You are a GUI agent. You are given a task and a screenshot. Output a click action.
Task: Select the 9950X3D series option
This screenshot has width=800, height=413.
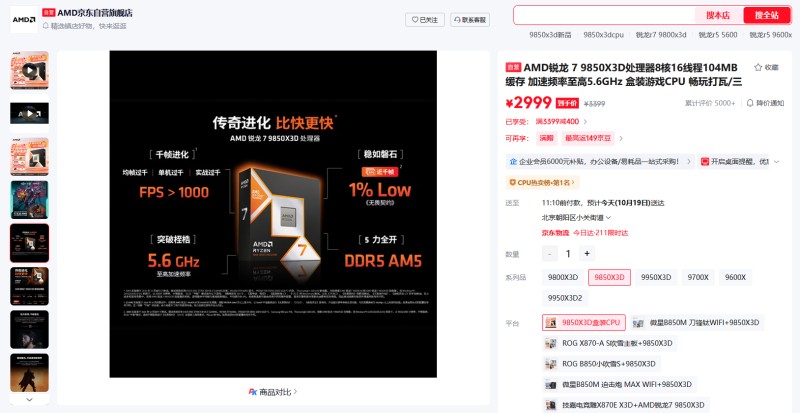[656, 277]
